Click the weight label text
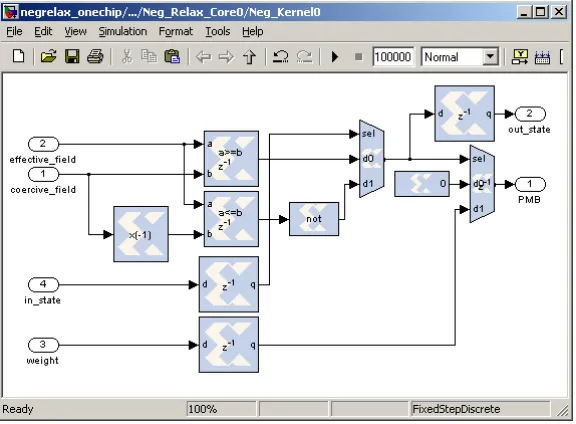The height and width of the screenshot is (424, 576). [43, 360]
